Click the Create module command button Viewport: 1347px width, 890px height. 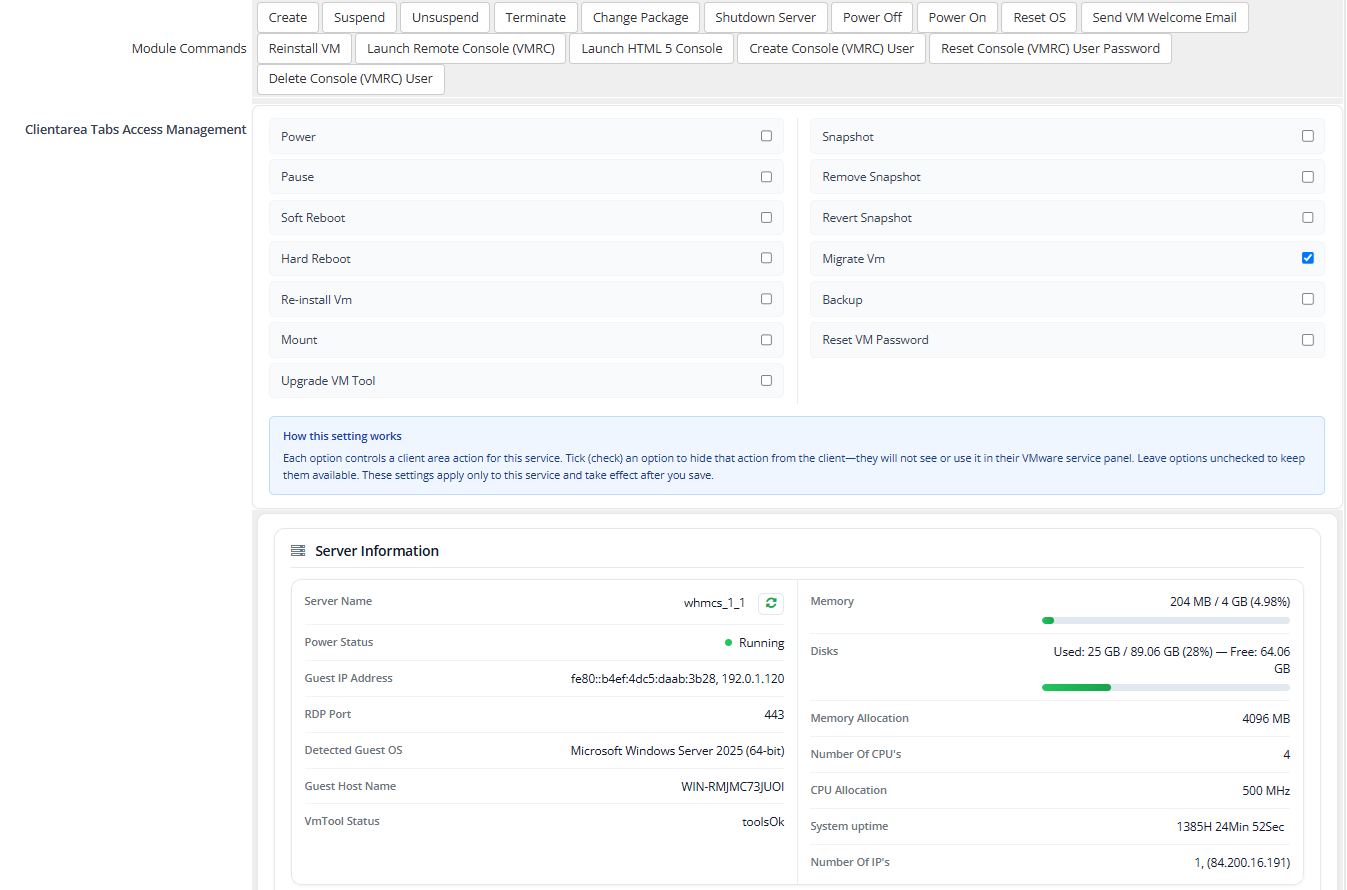coord(288,18)
